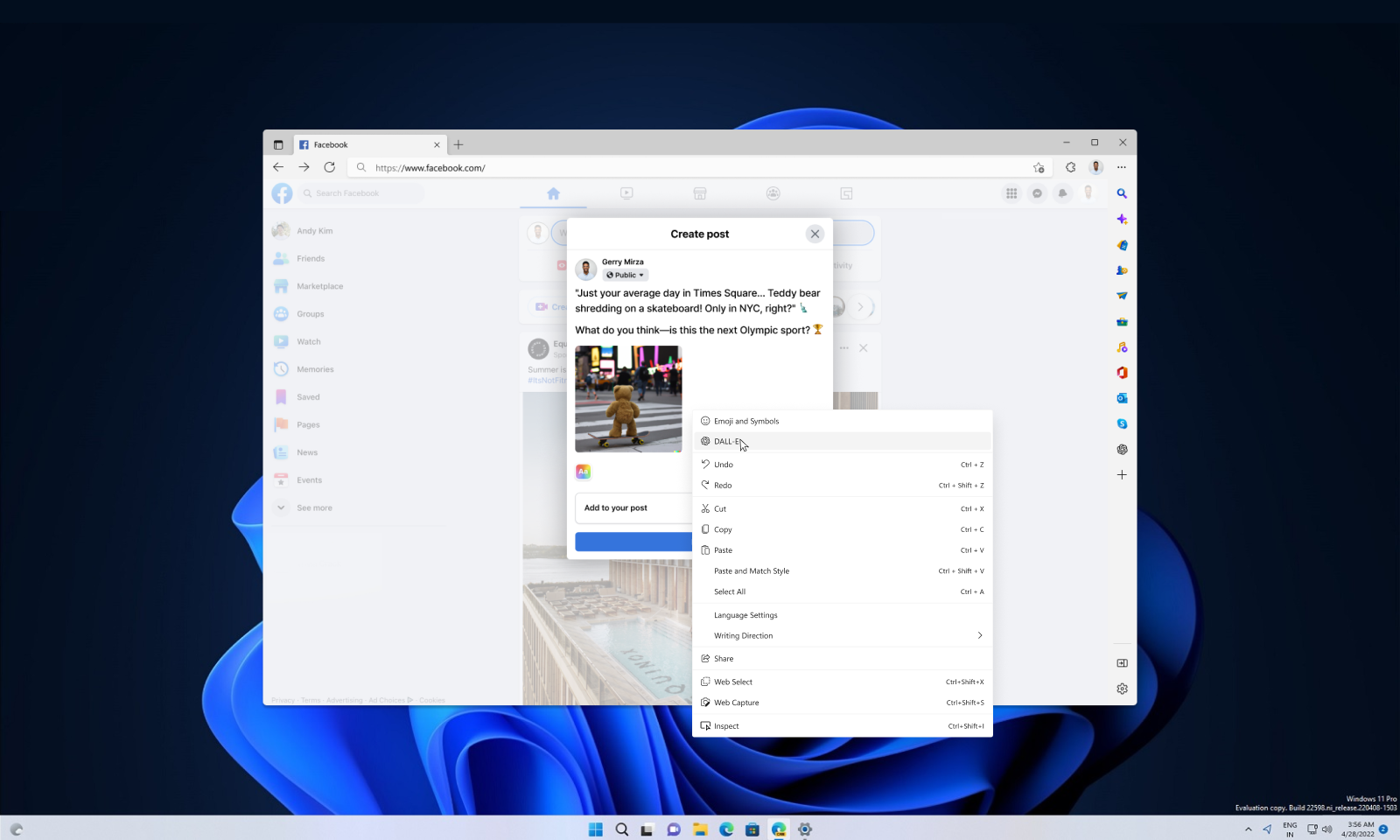Close the Create post dialog
The height and width of the screenshot is (840, 1400).
point(815,234)
